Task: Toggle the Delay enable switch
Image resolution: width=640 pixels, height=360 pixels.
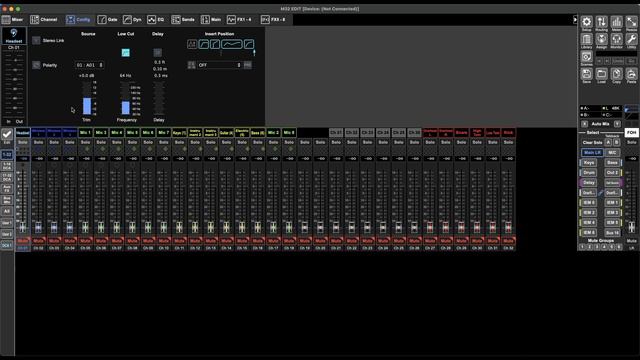Action: [158, 53]
